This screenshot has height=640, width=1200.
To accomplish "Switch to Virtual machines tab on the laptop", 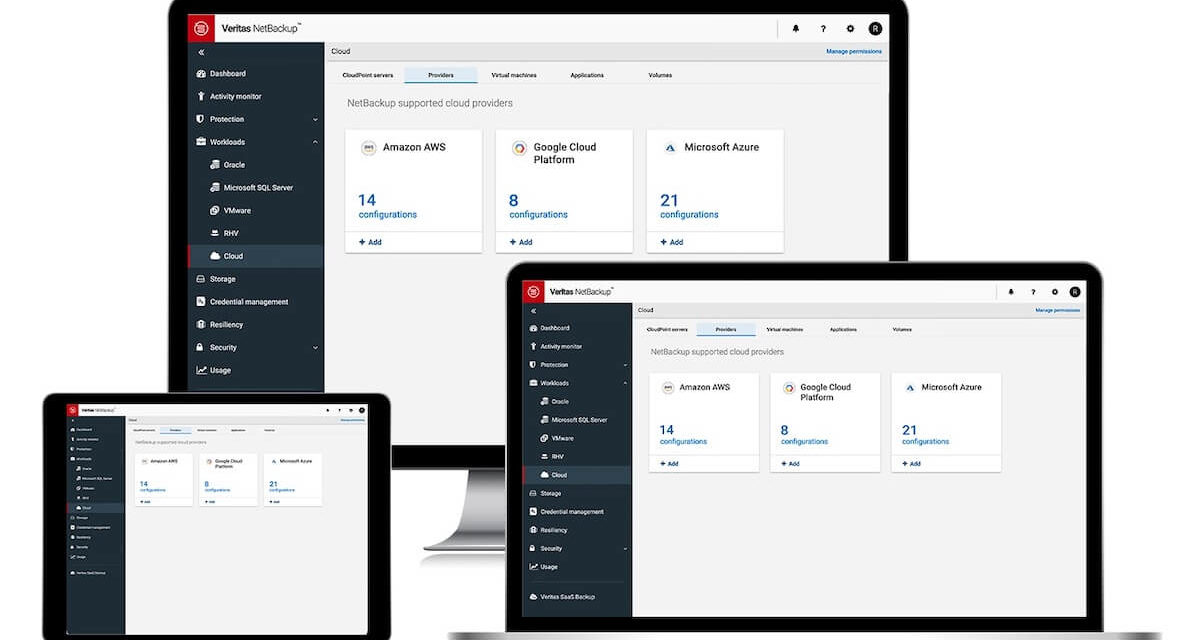I will [784, 329].
